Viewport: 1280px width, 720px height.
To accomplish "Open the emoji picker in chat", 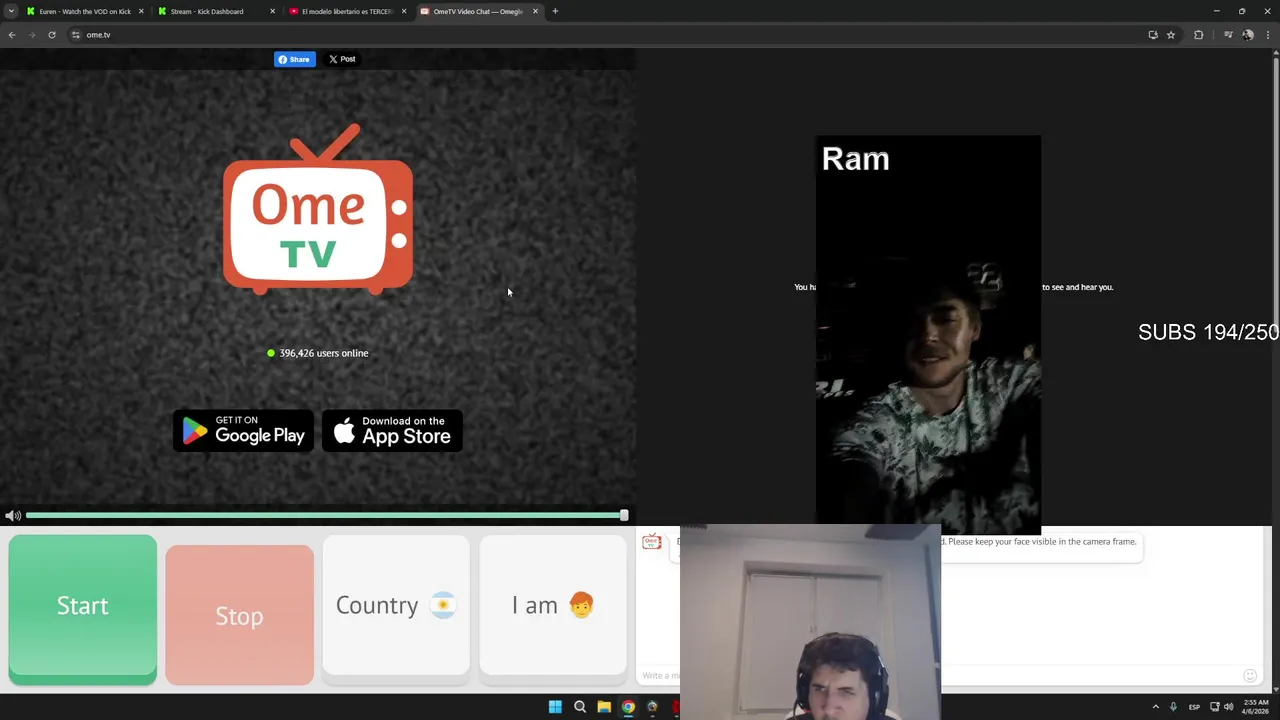I will (x=1250, y=676).
